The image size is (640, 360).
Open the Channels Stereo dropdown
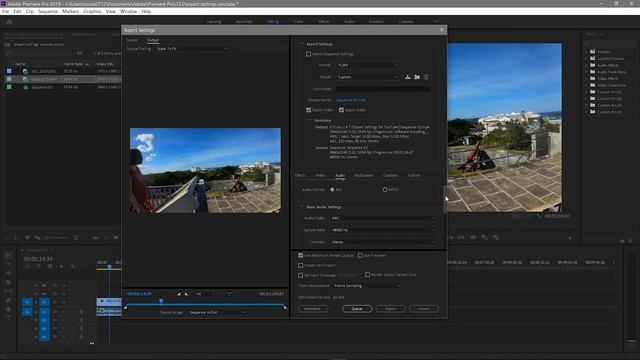(x=382, y=242)
